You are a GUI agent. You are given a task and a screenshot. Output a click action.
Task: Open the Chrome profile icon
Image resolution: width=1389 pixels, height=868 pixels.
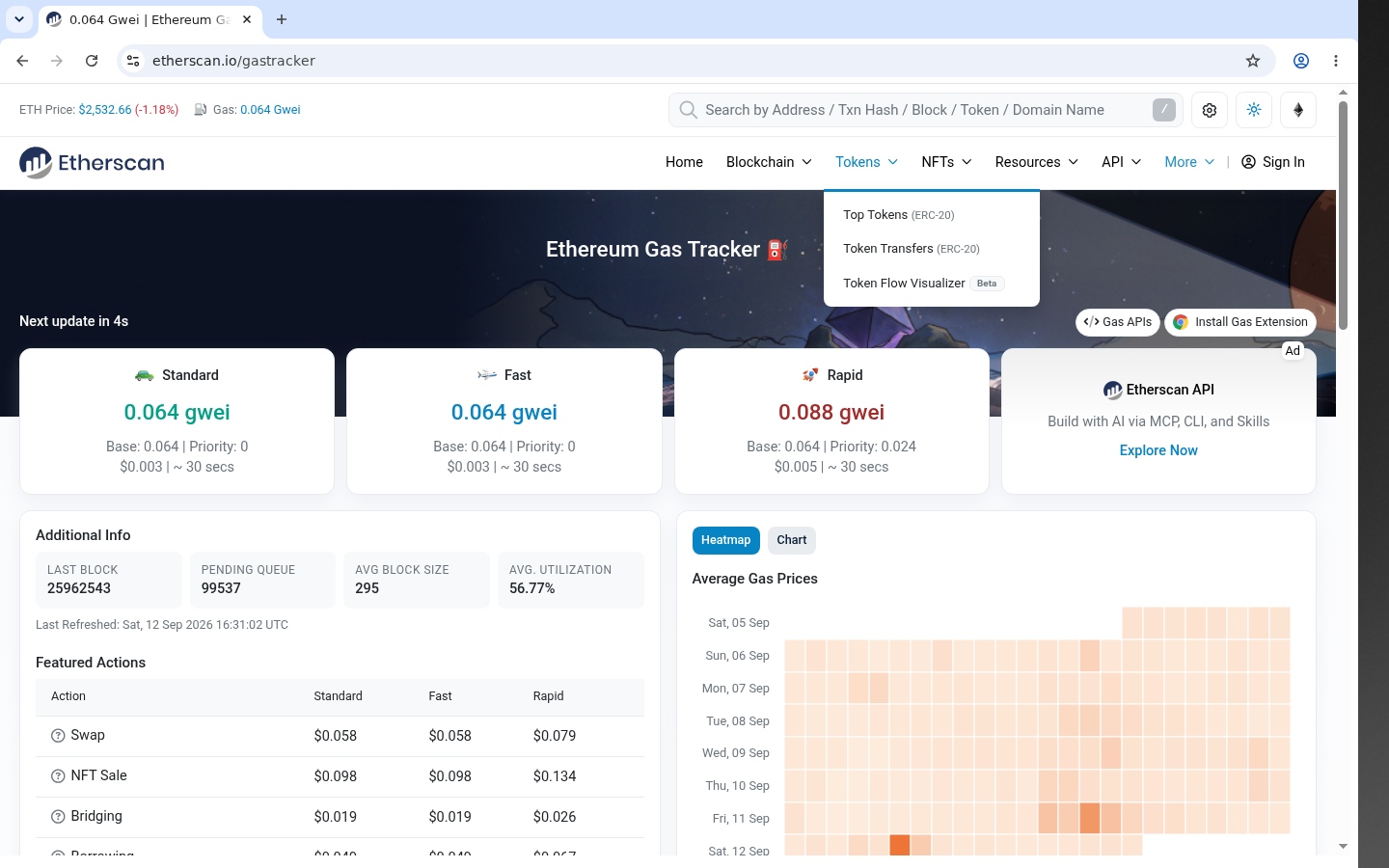1301,61
